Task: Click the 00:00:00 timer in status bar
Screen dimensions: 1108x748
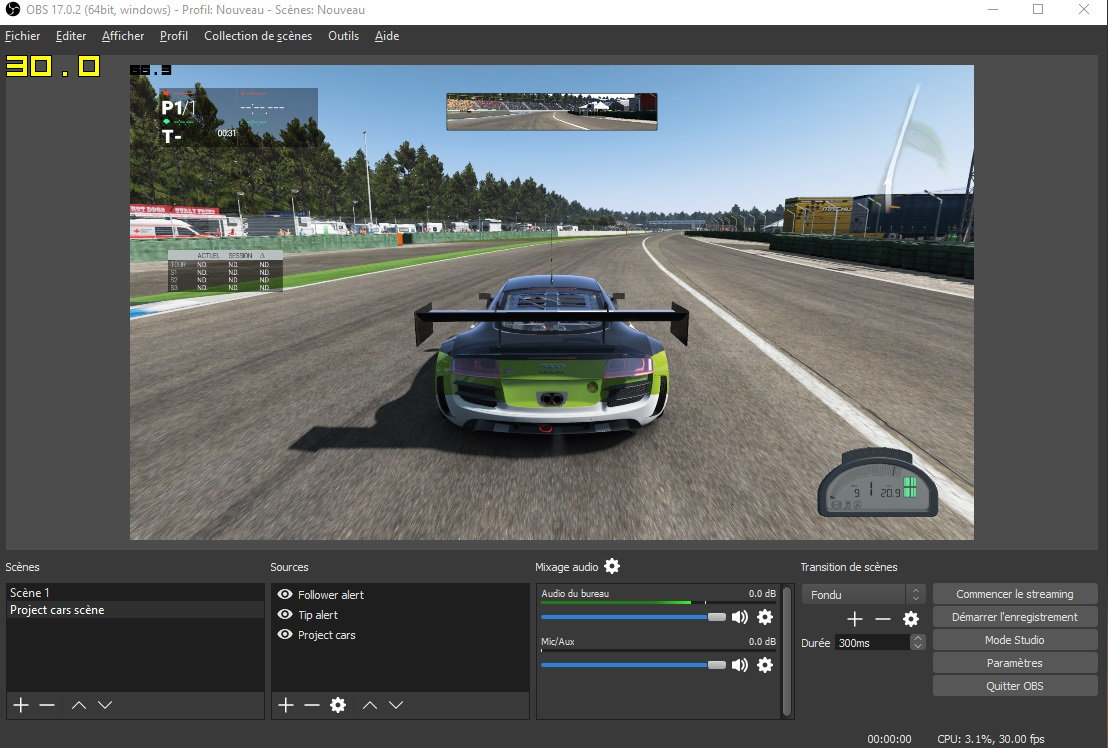Action: 889,739
